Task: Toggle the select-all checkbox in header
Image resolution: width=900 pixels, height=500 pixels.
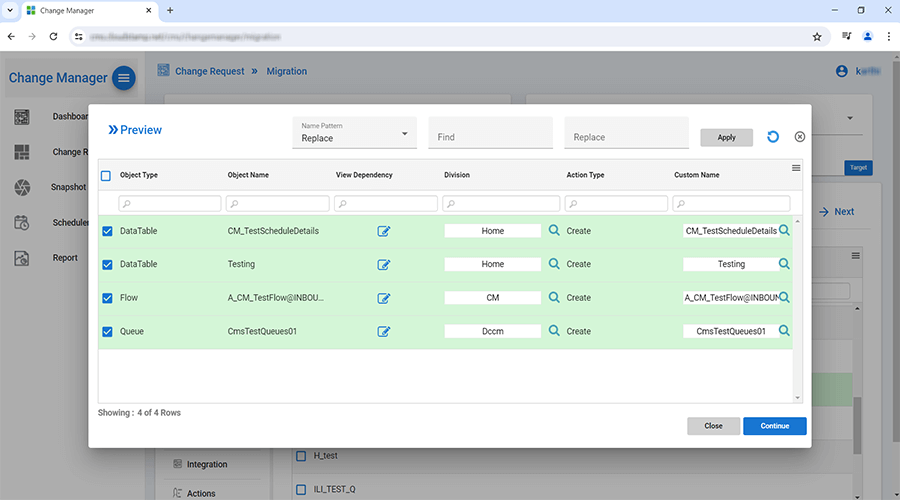Action: (x=107, y=176)
